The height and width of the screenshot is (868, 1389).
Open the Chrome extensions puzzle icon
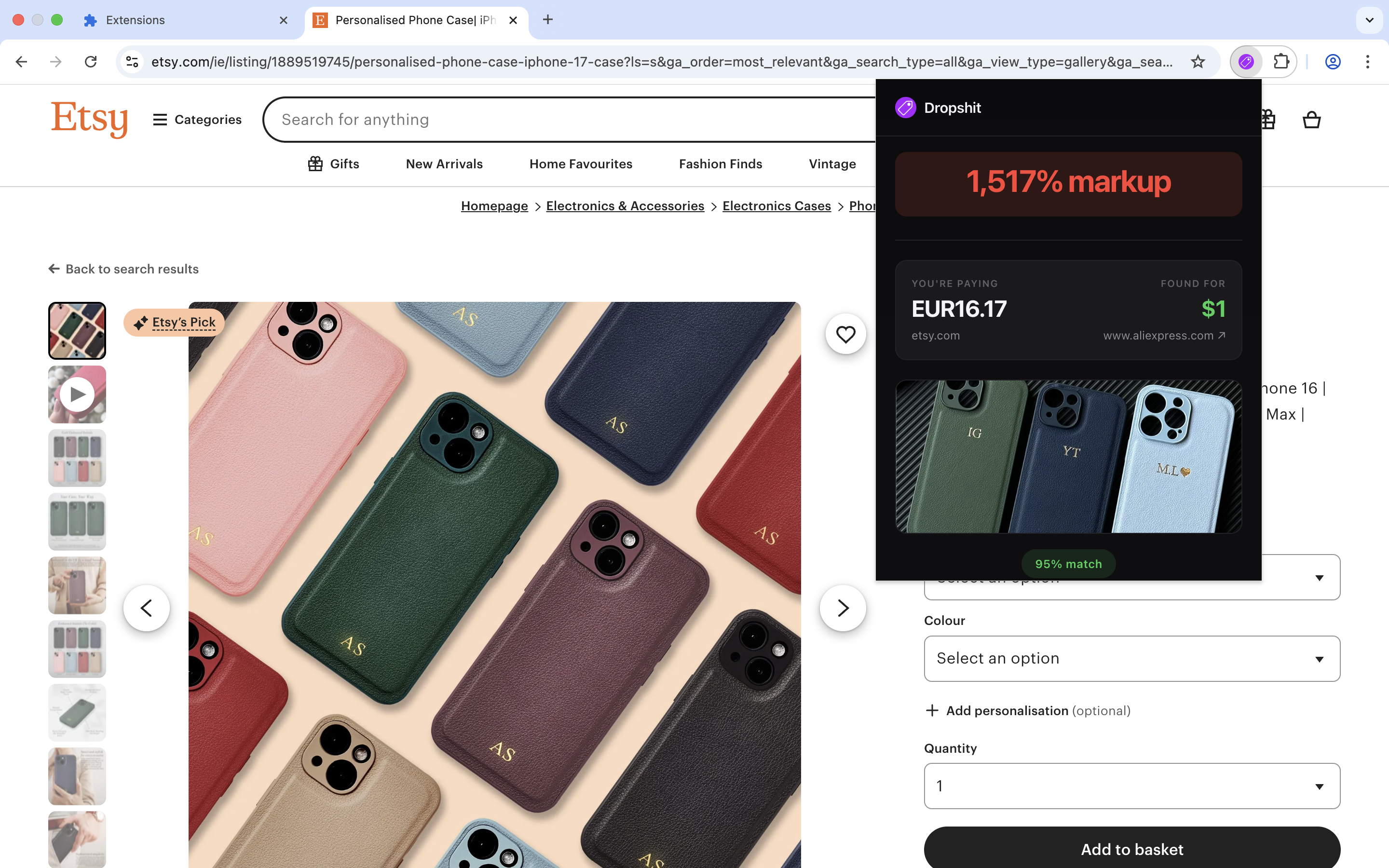1281,61
